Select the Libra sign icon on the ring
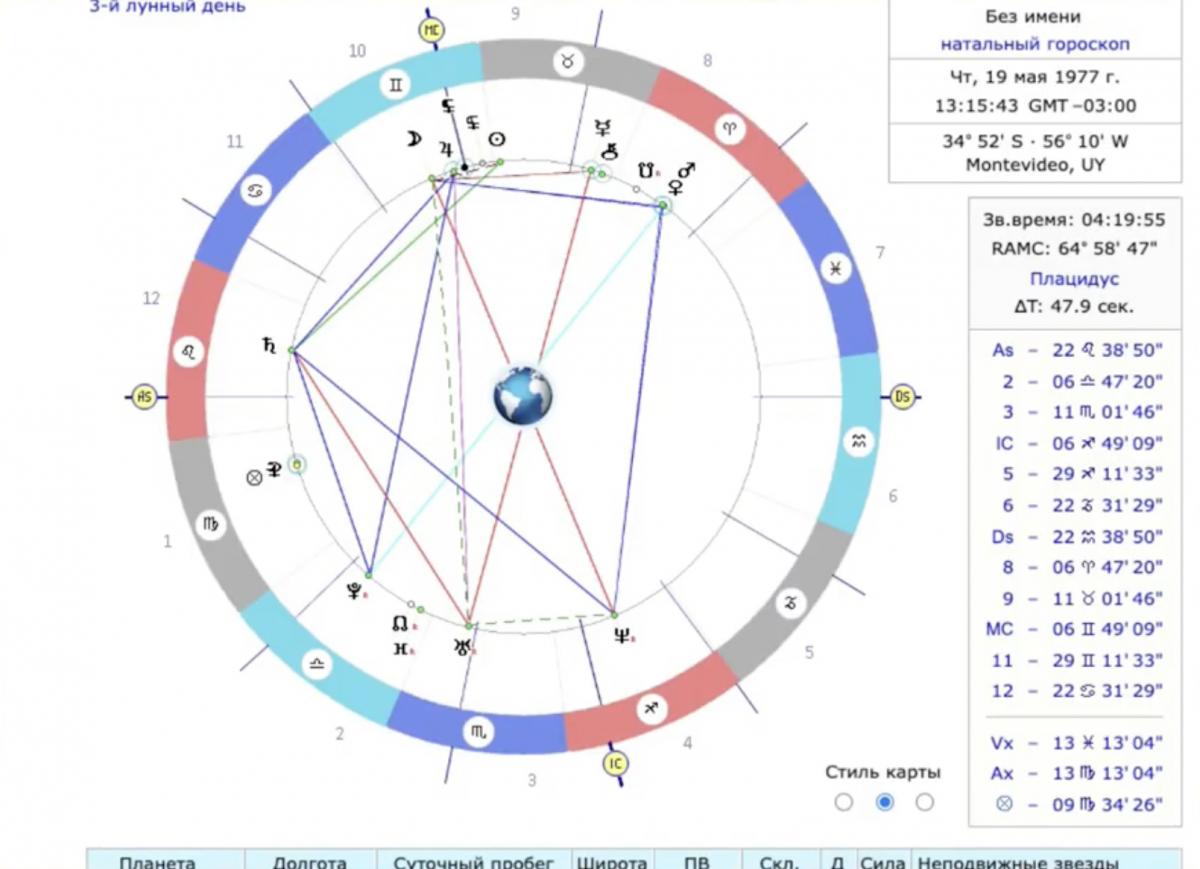The image size is (1200, 869). pos(316,665)
